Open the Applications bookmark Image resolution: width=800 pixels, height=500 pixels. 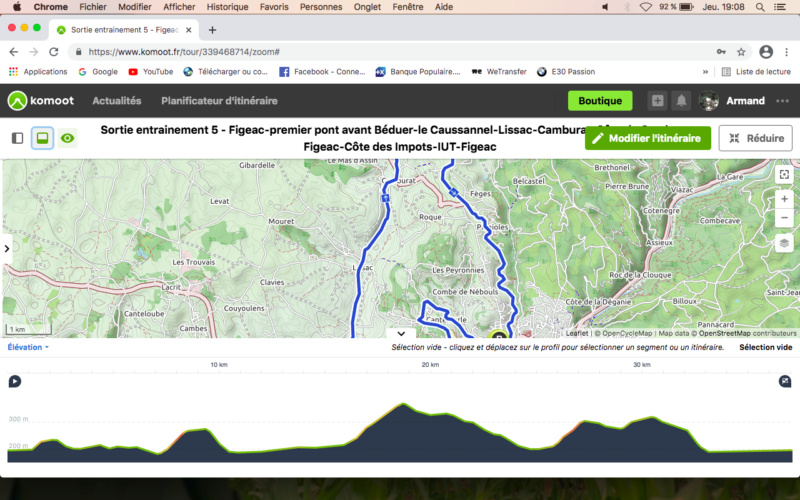(x=38, y=72)
